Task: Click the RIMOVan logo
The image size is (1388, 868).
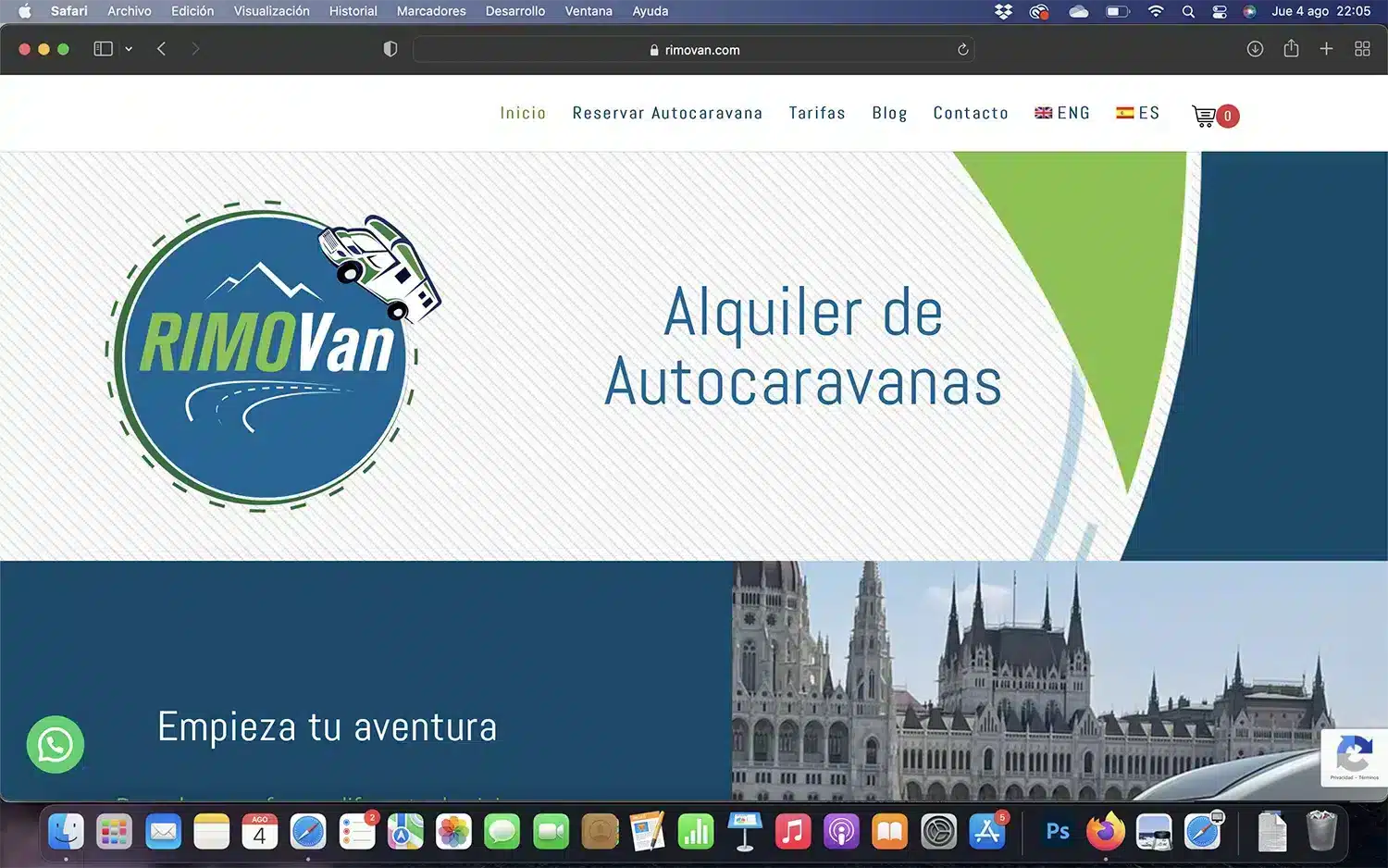Action: click(272, 356)
